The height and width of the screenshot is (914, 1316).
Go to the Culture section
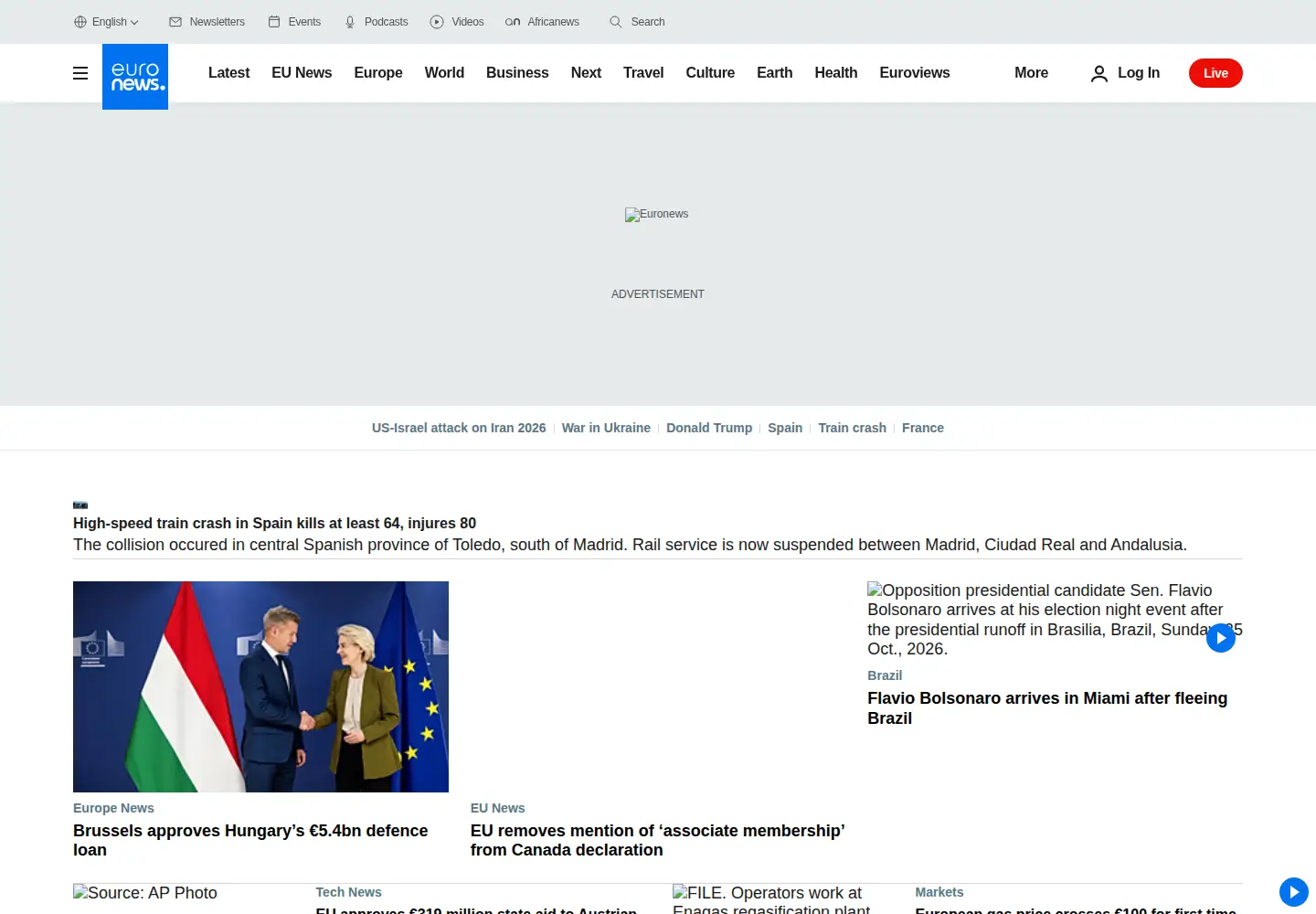[710, 73]
